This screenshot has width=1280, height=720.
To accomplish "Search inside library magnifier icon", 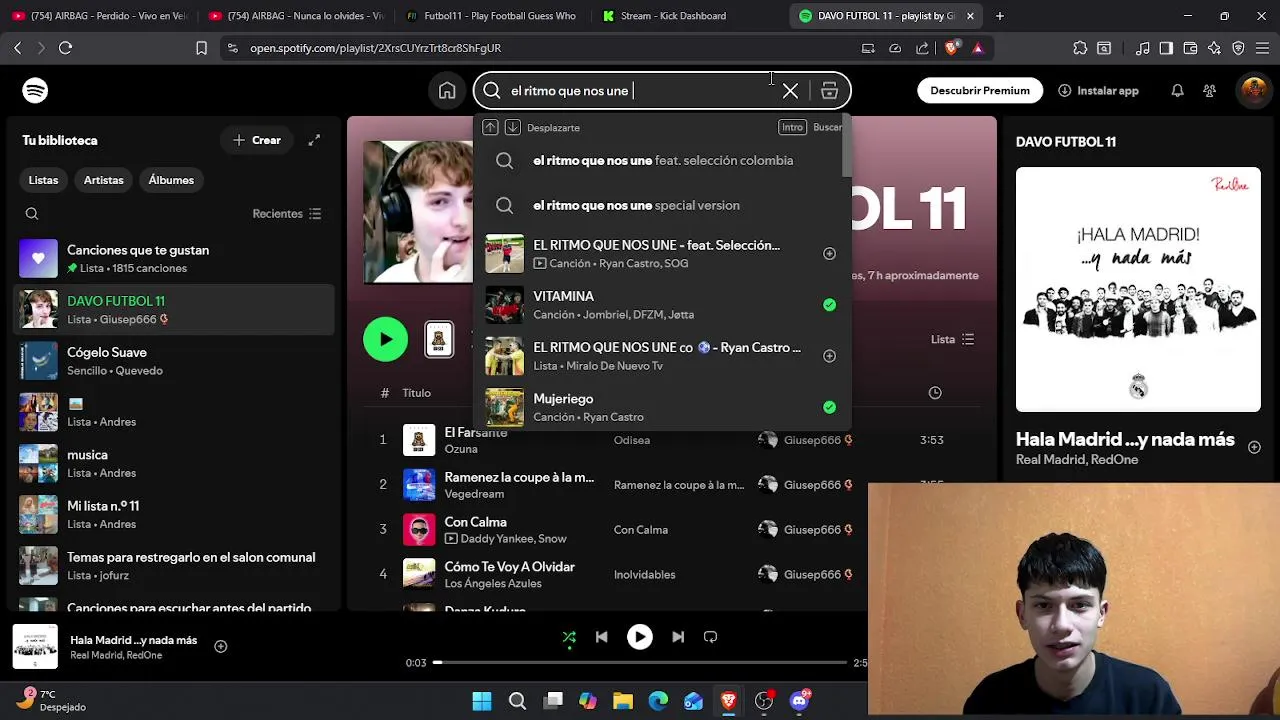I will pyautogui.click(x=32, y=214).
